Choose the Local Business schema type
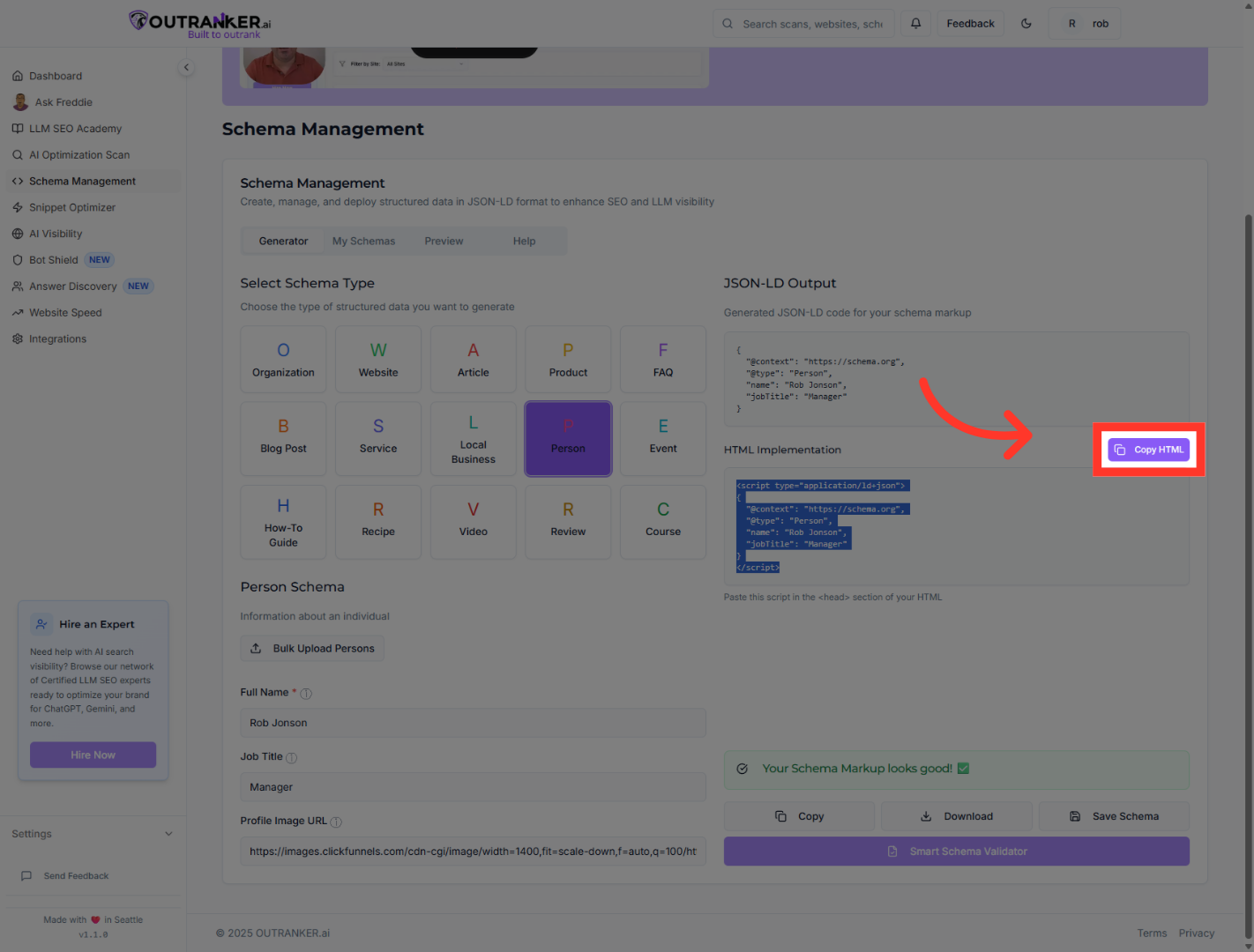Image resolution: width=1254 pixels, height=952 pixels. [x=474, y=439]
